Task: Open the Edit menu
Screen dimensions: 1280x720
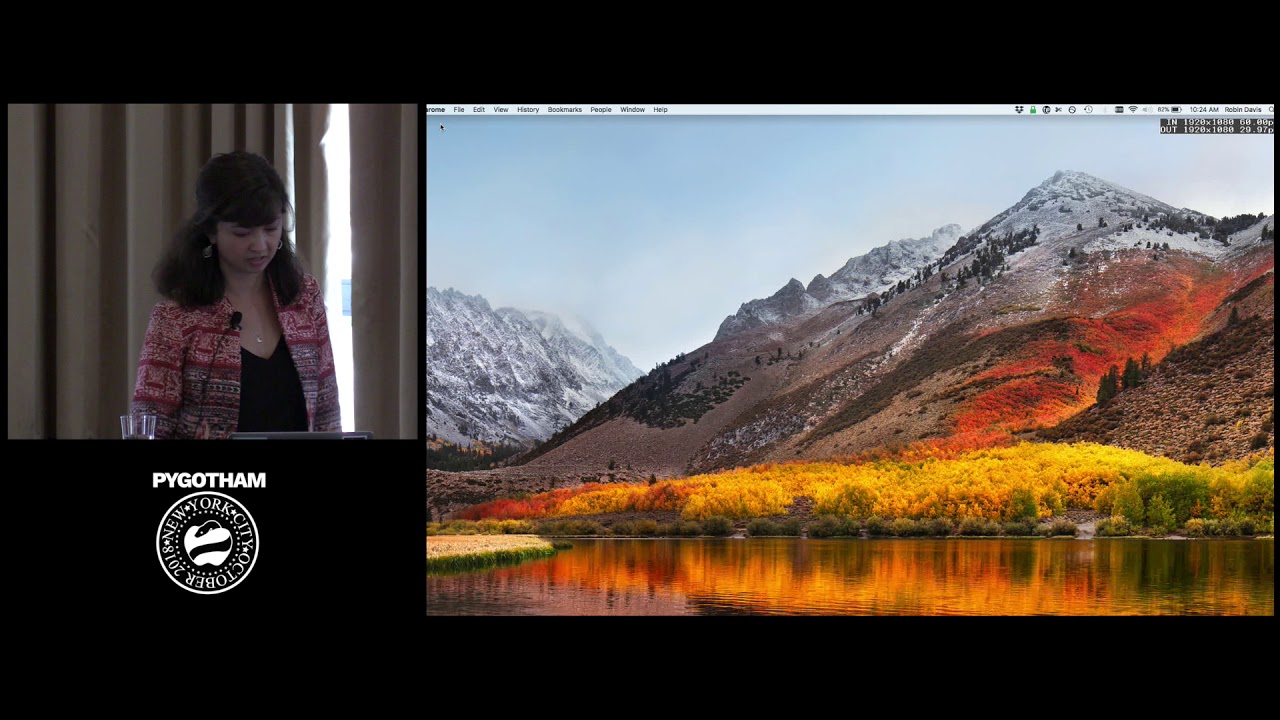Action: [x=479, y=109]
